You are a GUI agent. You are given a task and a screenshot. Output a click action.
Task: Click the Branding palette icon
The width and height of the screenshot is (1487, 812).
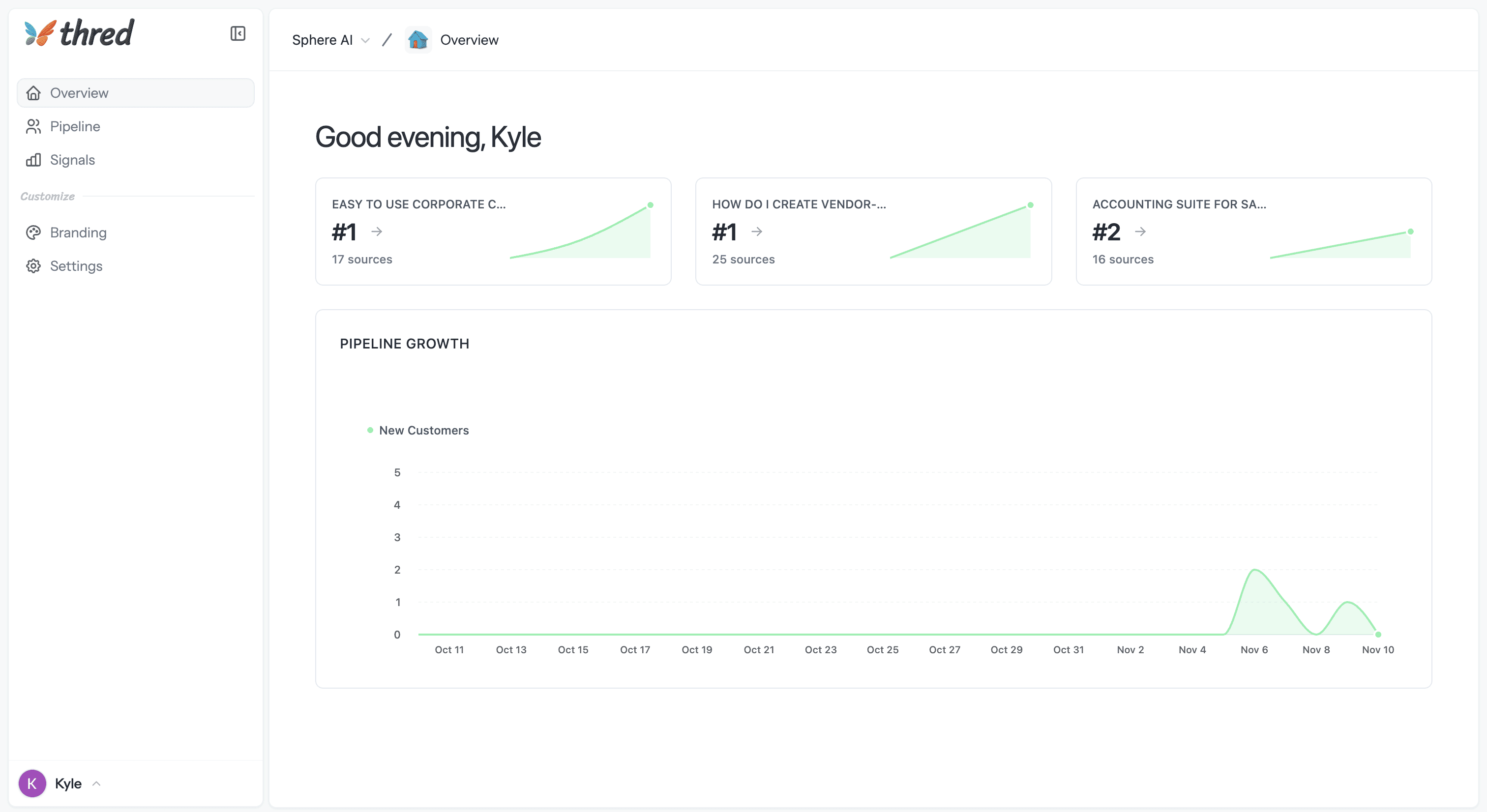click(33, 232)
